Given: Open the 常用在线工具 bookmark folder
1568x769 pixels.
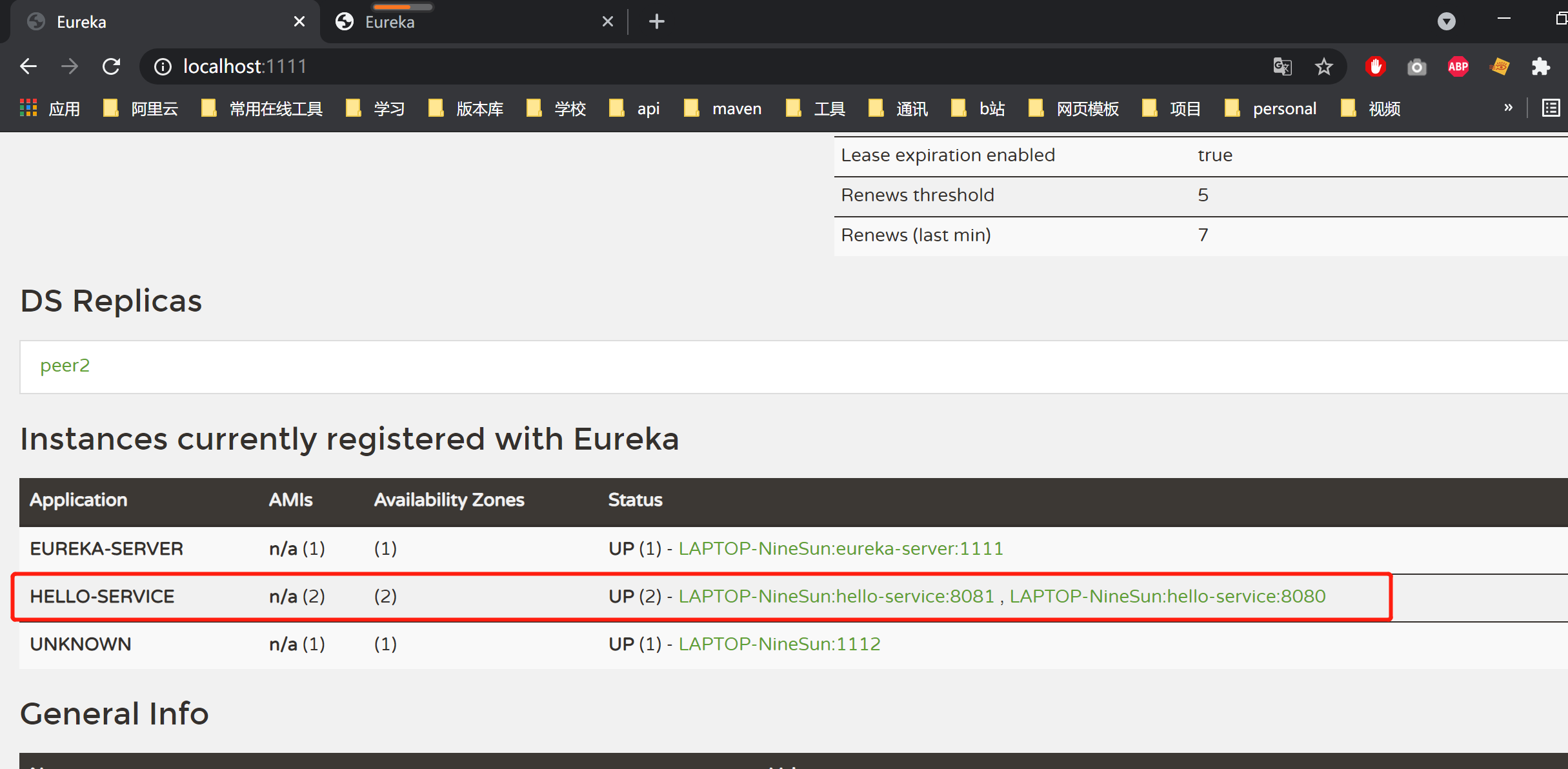Looking at the screenshot, I should pos(261,108).
